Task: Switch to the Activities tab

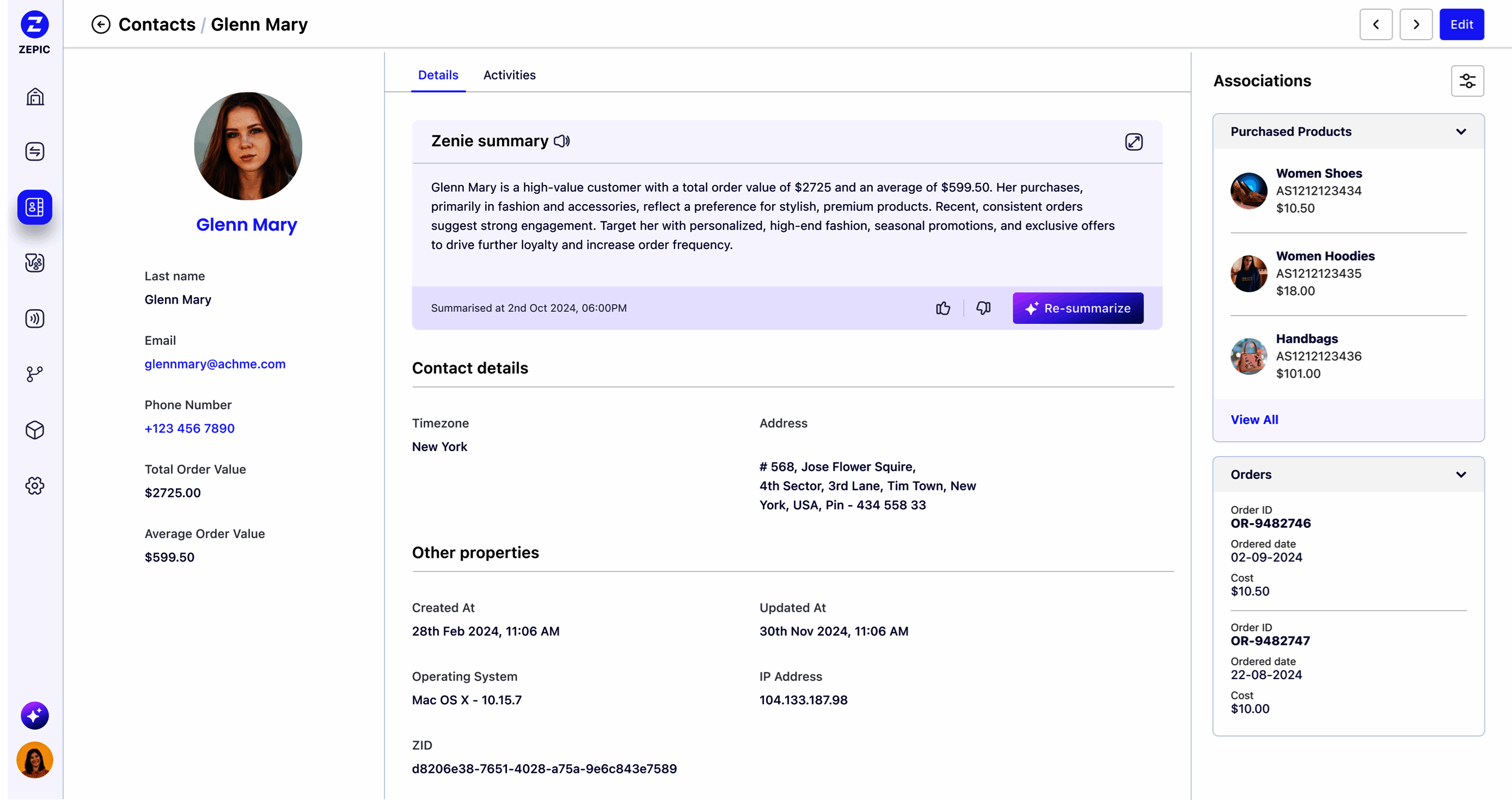Action: (509, 75)
